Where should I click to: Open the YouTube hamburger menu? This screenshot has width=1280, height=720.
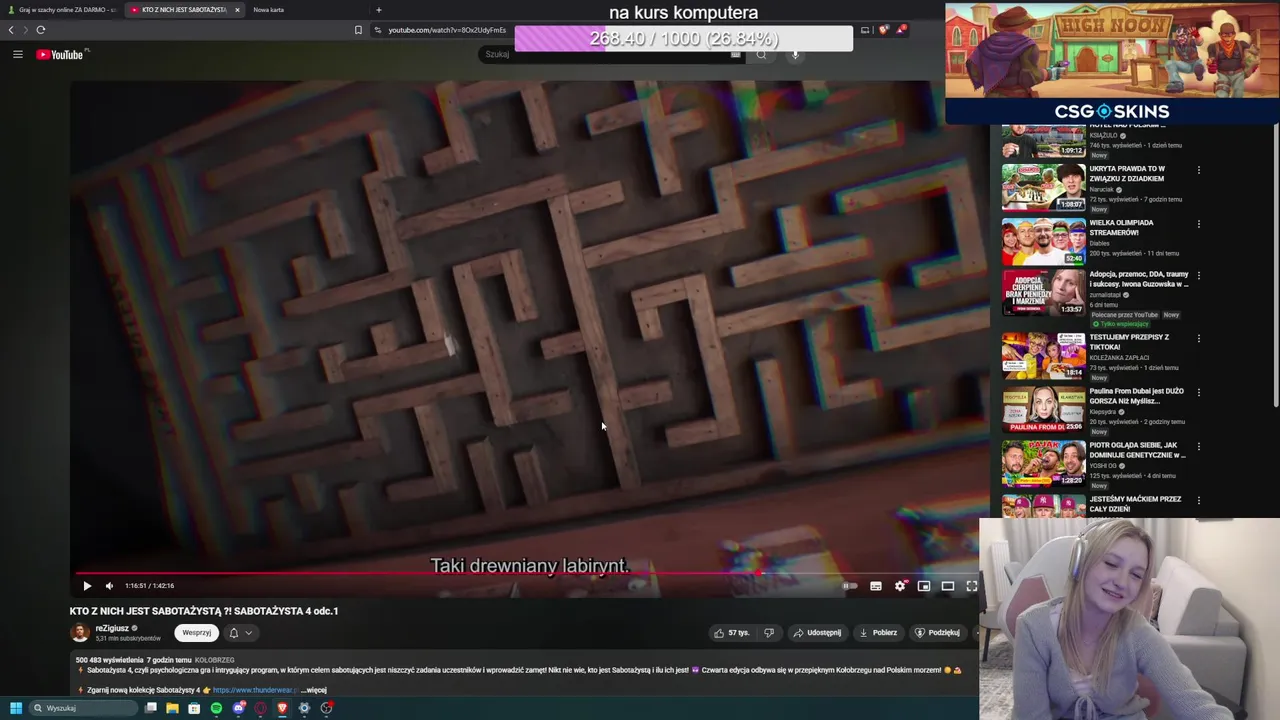(x=17, y=54)
